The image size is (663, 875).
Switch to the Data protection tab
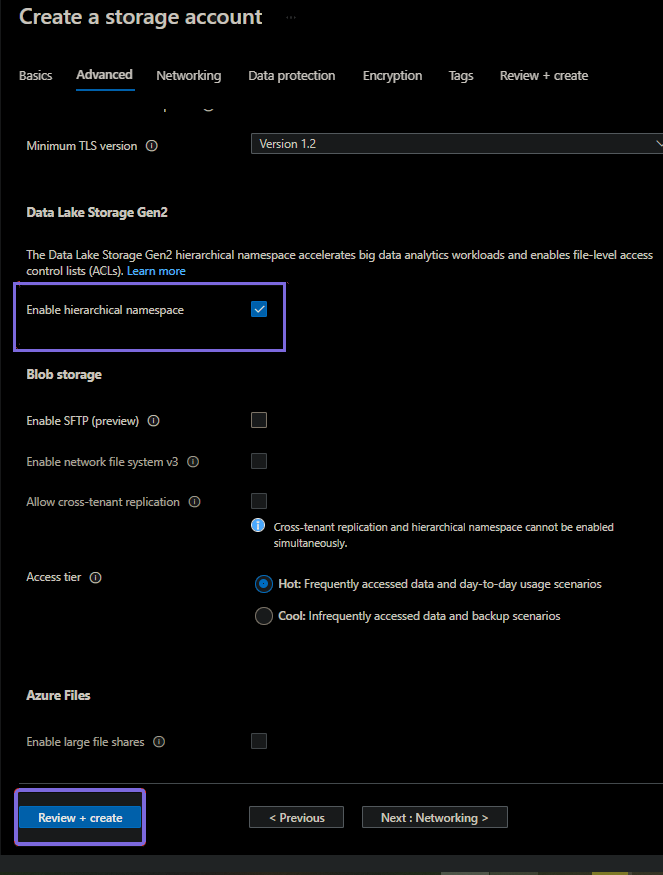coord(291,76)
